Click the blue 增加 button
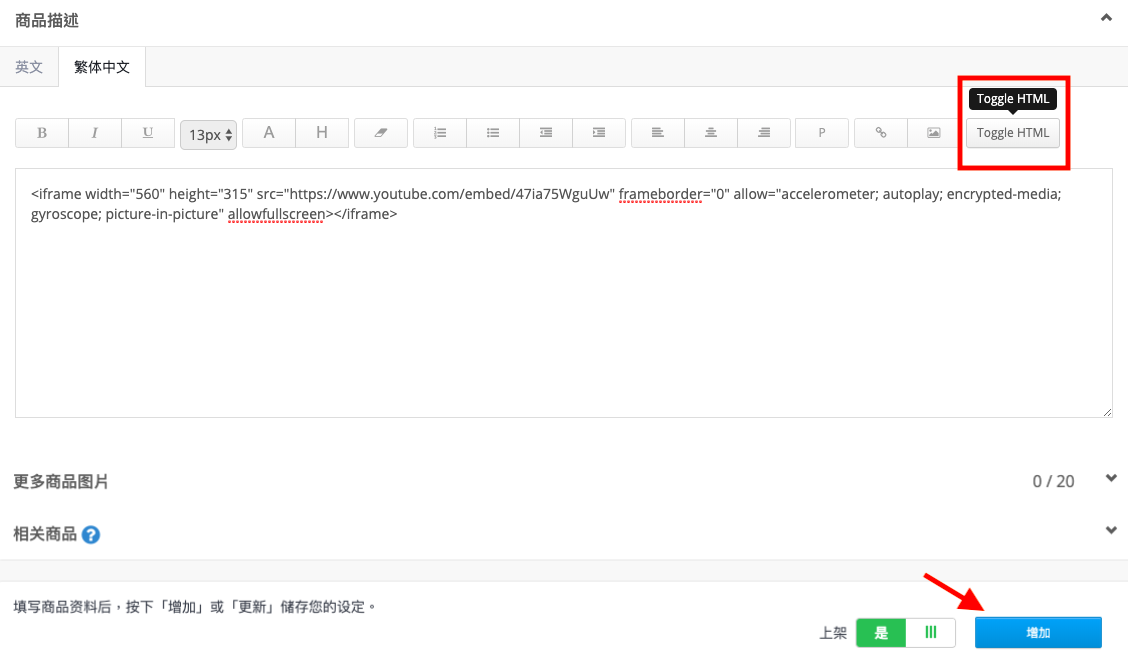Screen dimensions: 1128x664 pyautogui.click(x=1038, y=633)
